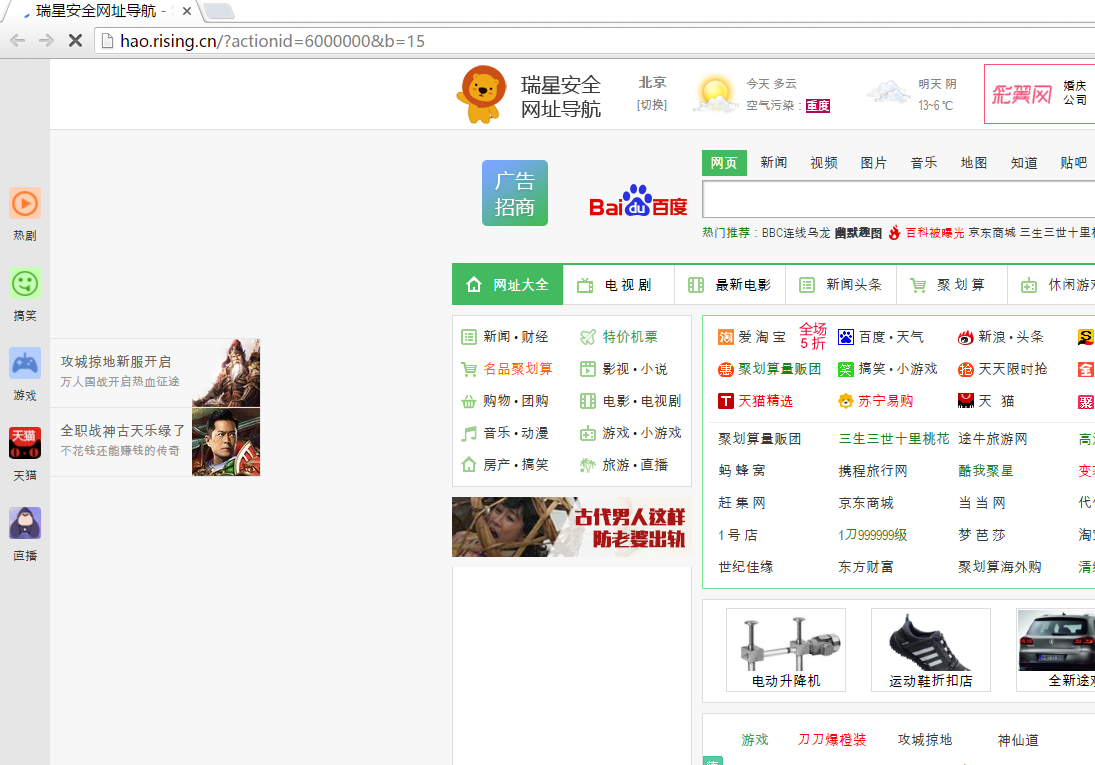Open the 全职战神古天乐绿了 ad
The image size is (1095, 765).
point(155,442)
